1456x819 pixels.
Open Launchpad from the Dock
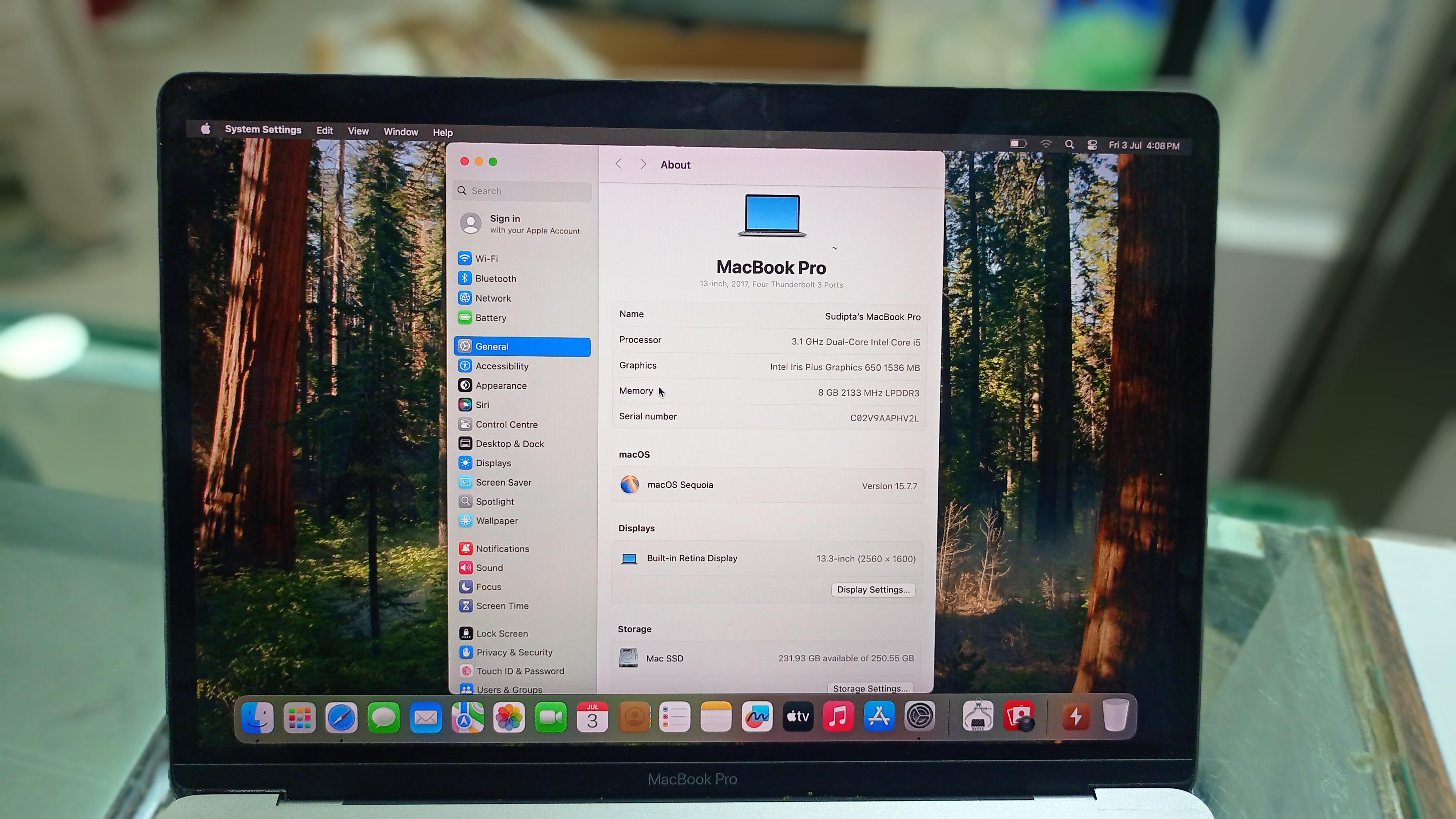[300, 717]
